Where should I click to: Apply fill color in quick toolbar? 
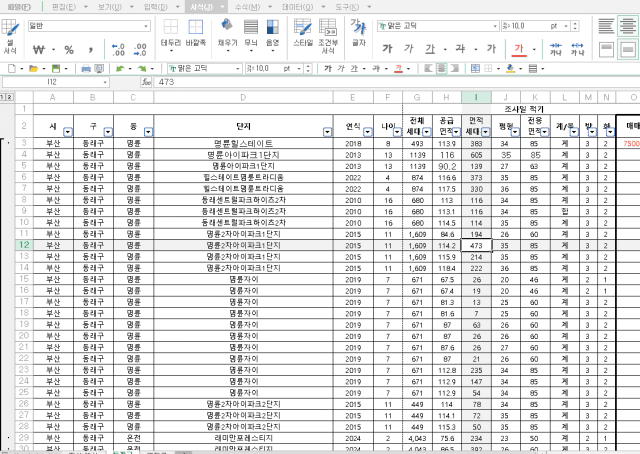510,69
